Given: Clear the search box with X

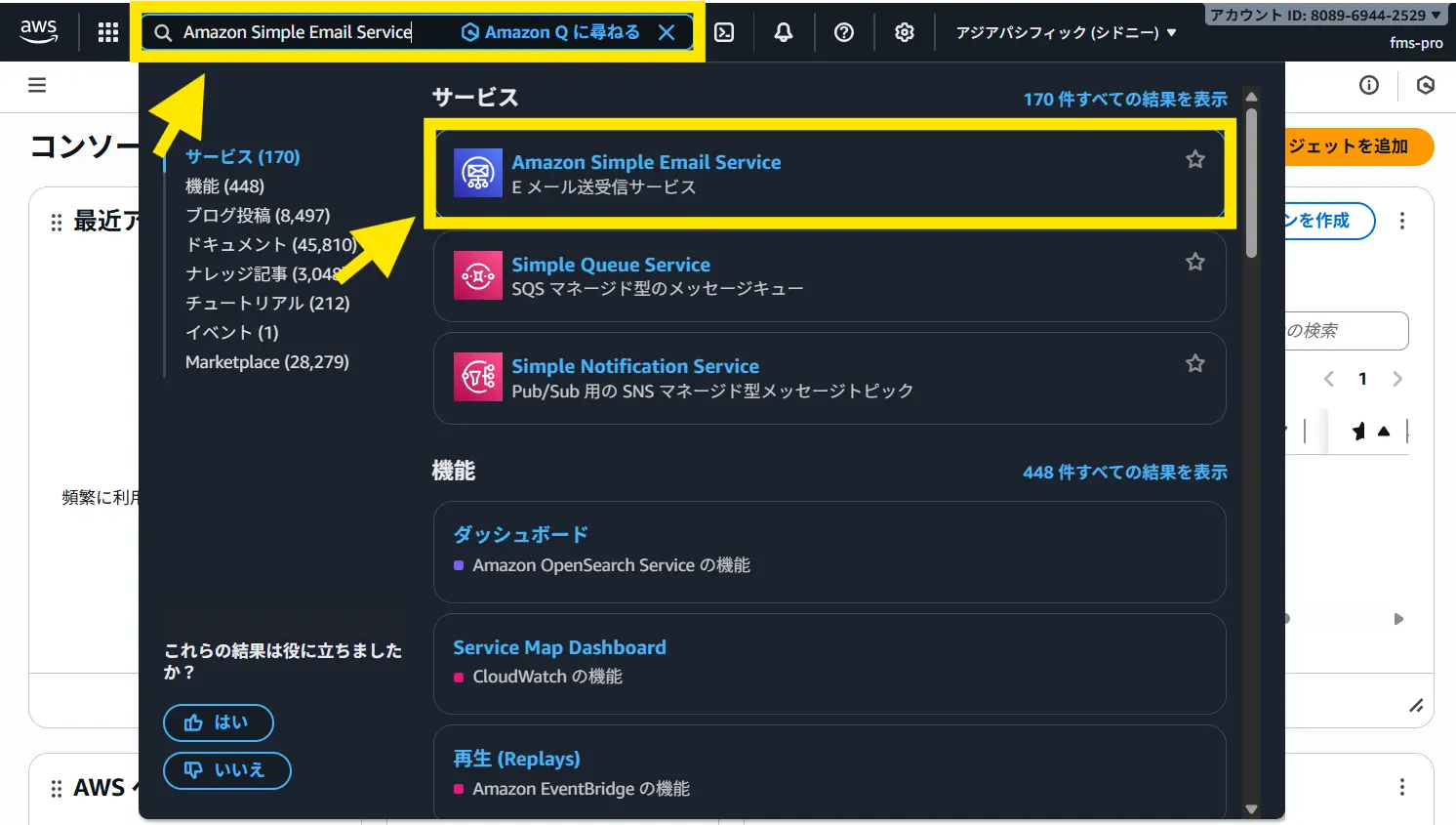Looking at the screenshot, I should click(x=667, y=32).
